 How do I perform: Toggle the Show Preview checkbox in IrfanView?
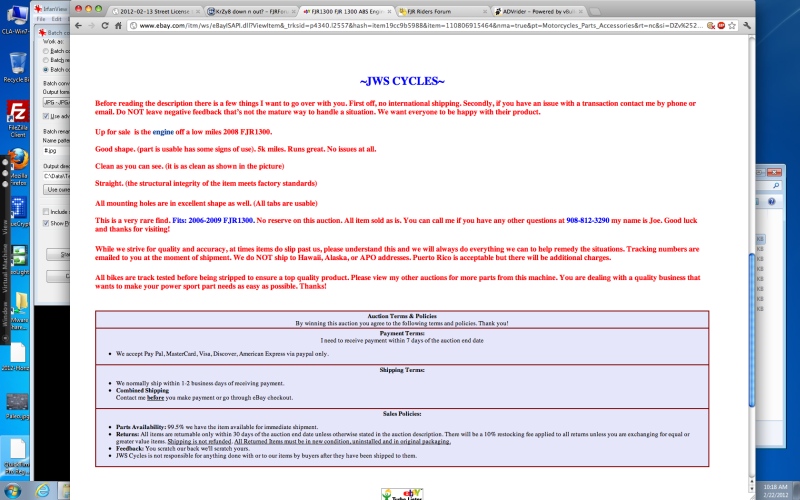coord(46,223)
